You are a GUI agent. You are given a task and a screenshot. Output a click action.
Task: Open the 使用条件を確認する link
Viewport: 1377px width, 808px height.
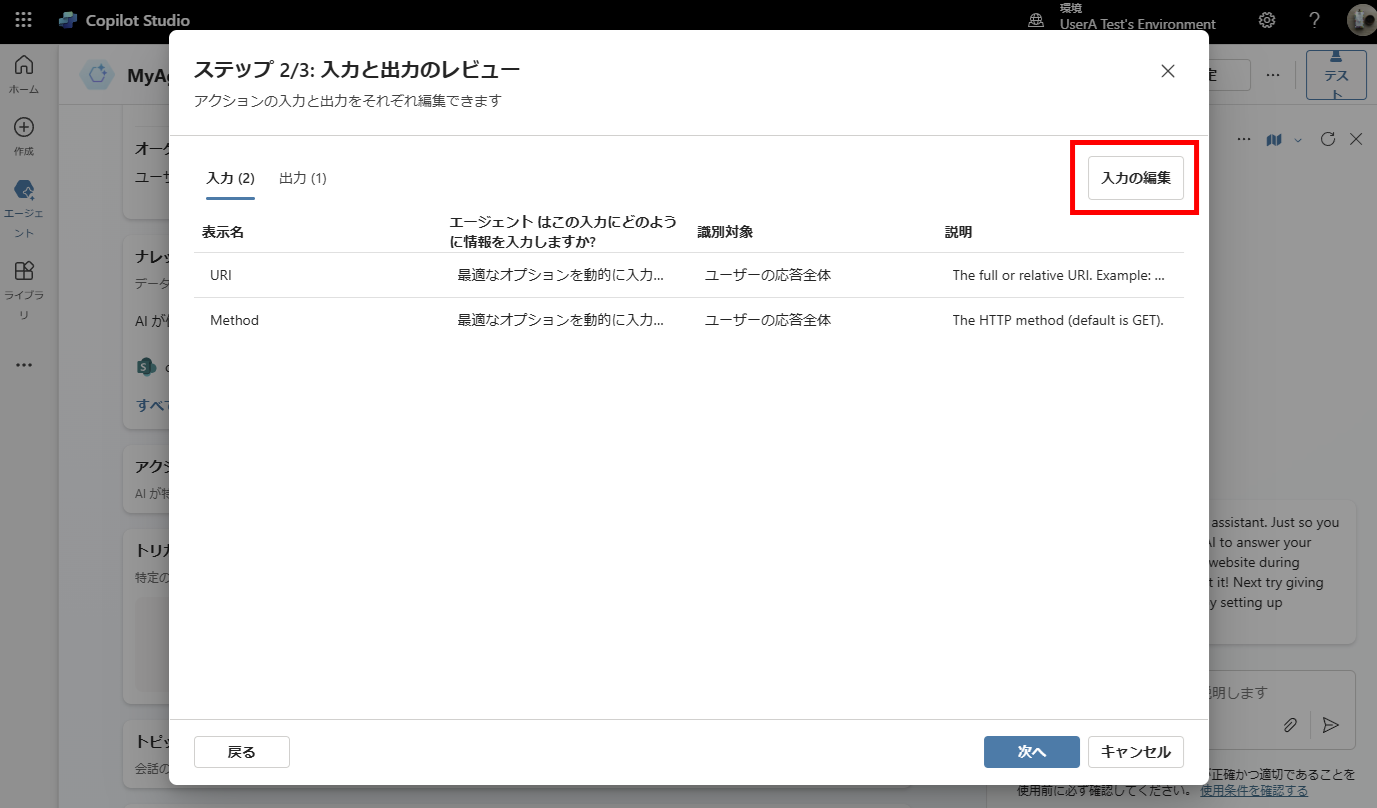tap(1253, 789)
